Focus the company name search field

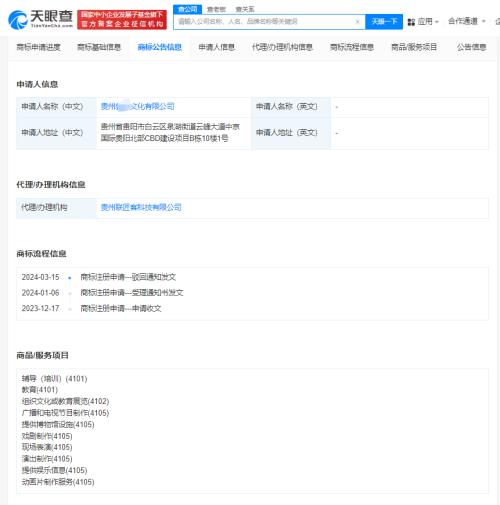265,22
